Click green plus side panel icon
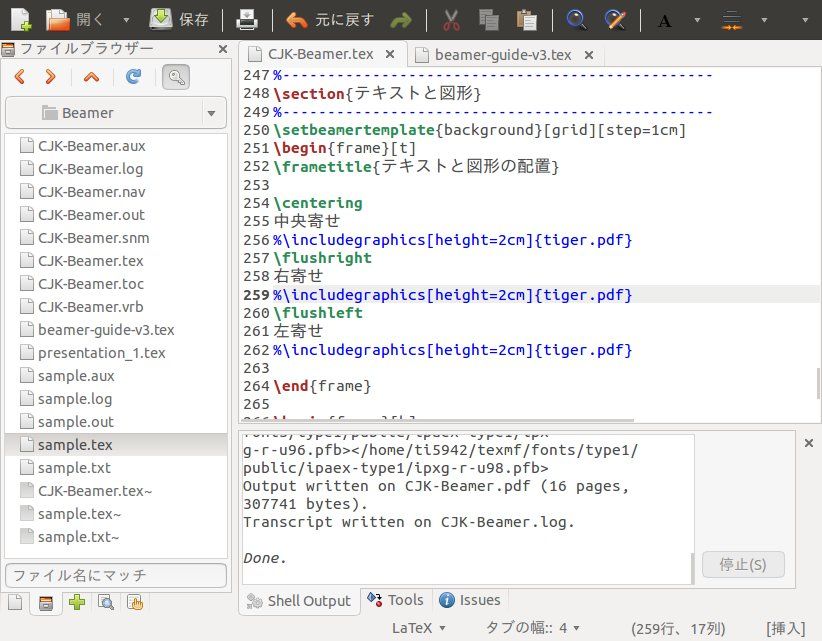 pyautogui.click(x=77, y=603)
